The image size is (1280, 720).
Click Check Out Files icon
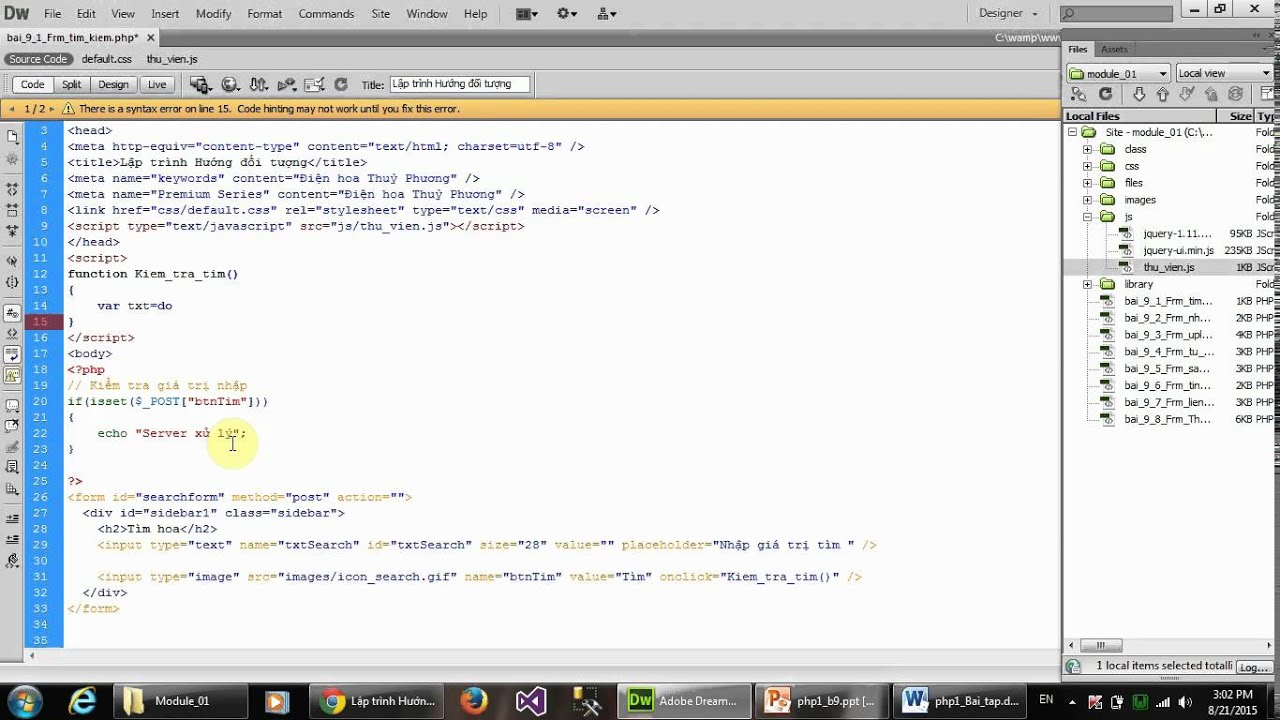tap(1186, 94)
